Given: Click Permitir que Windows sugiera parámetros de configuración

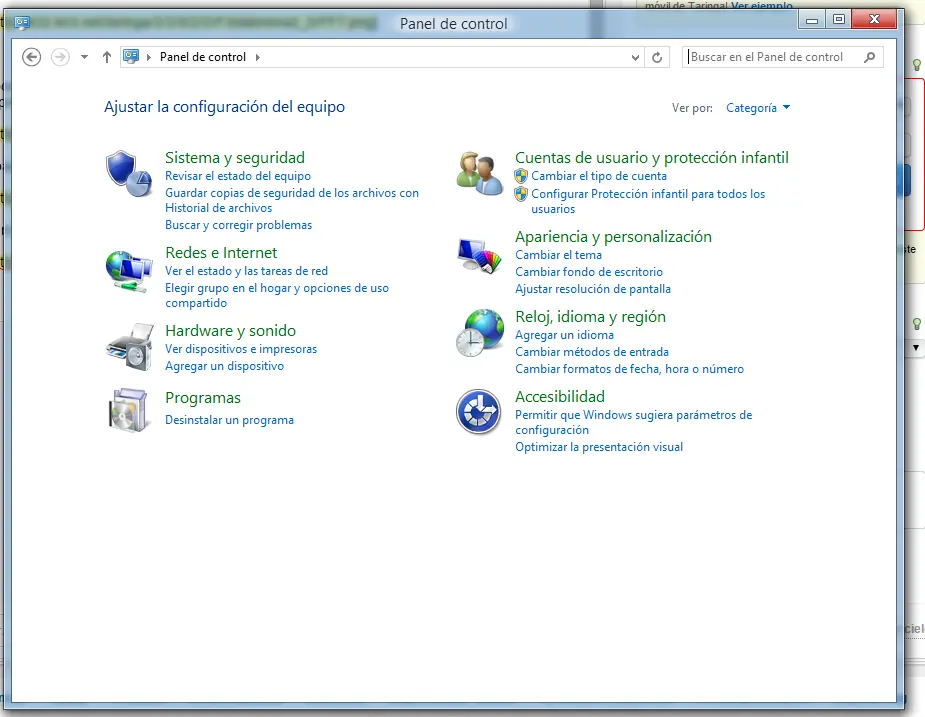Looking at the screenshot, I should tap(634, 423).
